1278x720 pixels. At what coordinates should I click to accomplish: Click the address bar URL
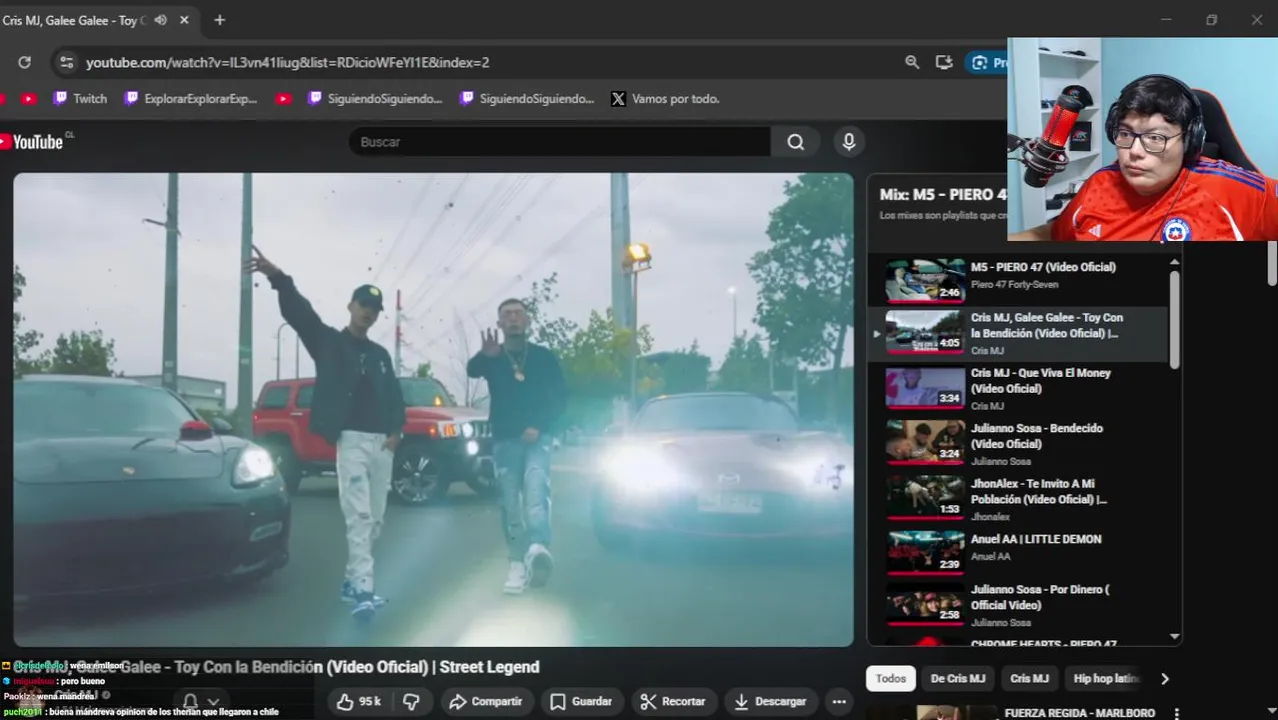pyautogui.click(x=288, y=62)
